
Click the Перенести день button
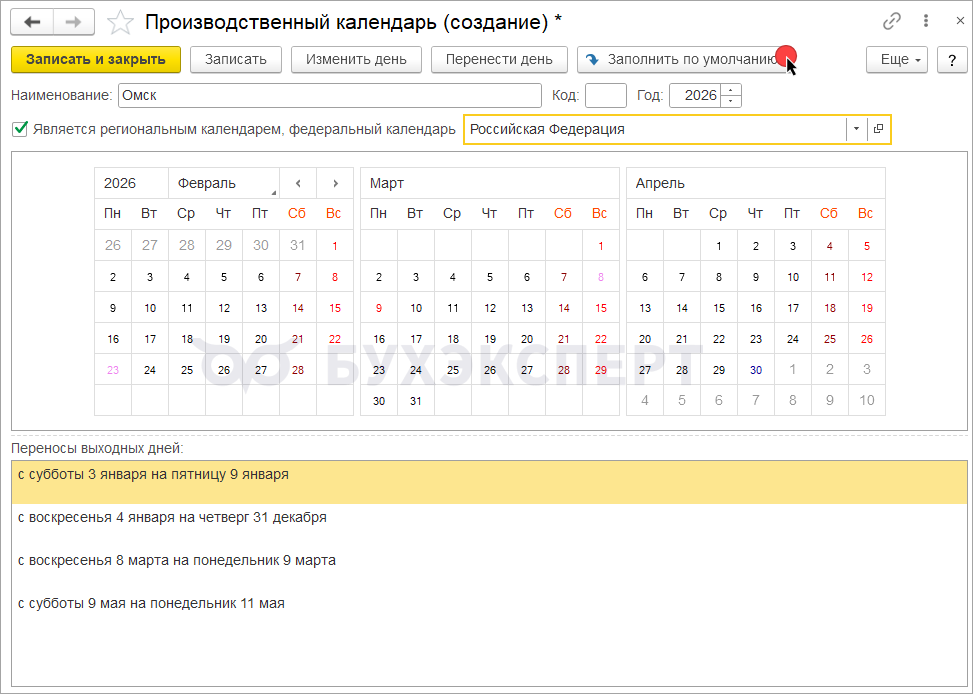click(499, 59)
